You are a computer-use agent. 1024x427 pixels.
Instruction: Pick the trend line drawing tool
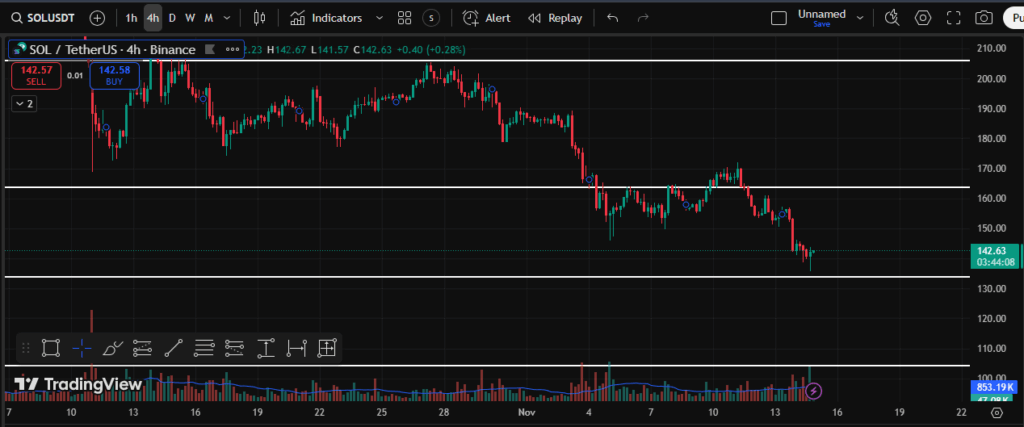coord(173,348)
